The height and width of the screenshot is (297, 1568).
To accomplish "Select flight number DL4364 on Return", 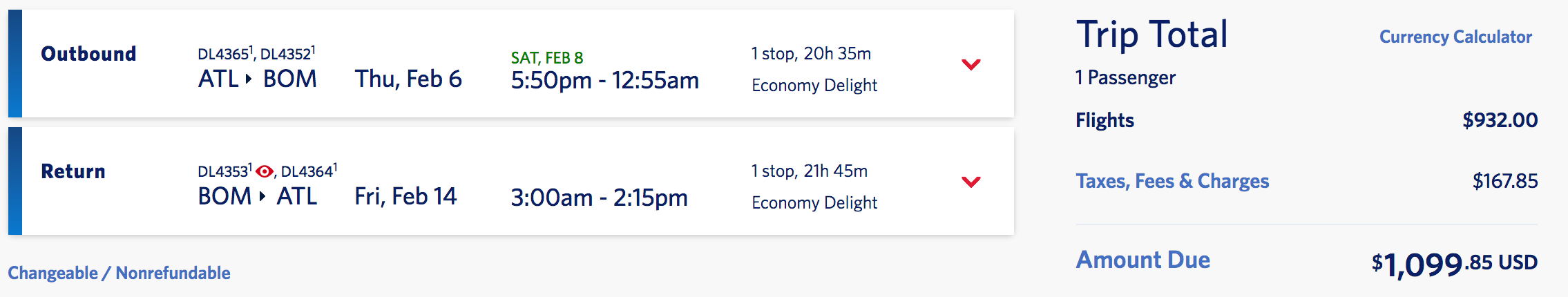I will 307,171.
